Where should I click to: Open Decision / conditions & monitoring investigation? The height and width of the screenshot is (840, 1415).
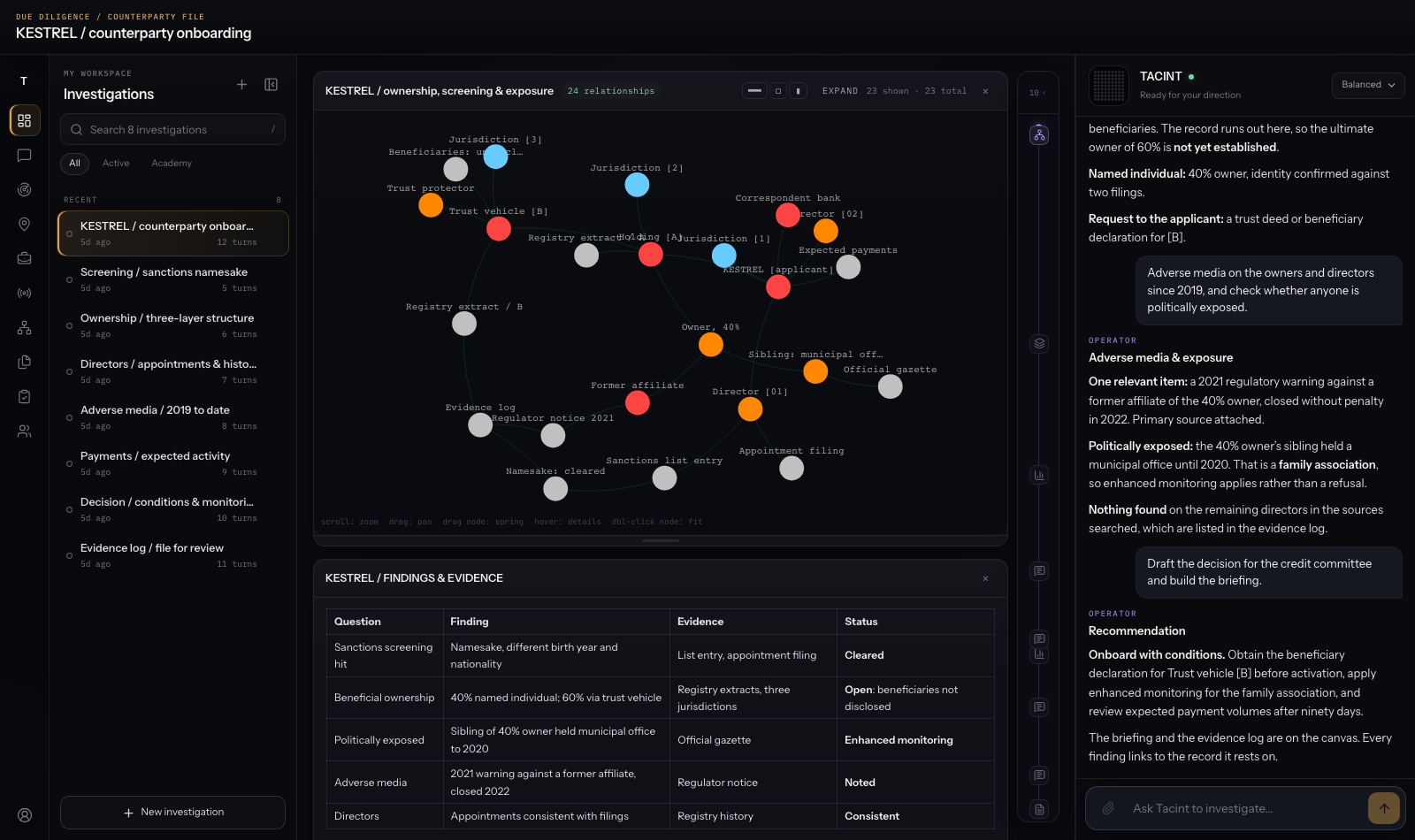tap(173, 509)
